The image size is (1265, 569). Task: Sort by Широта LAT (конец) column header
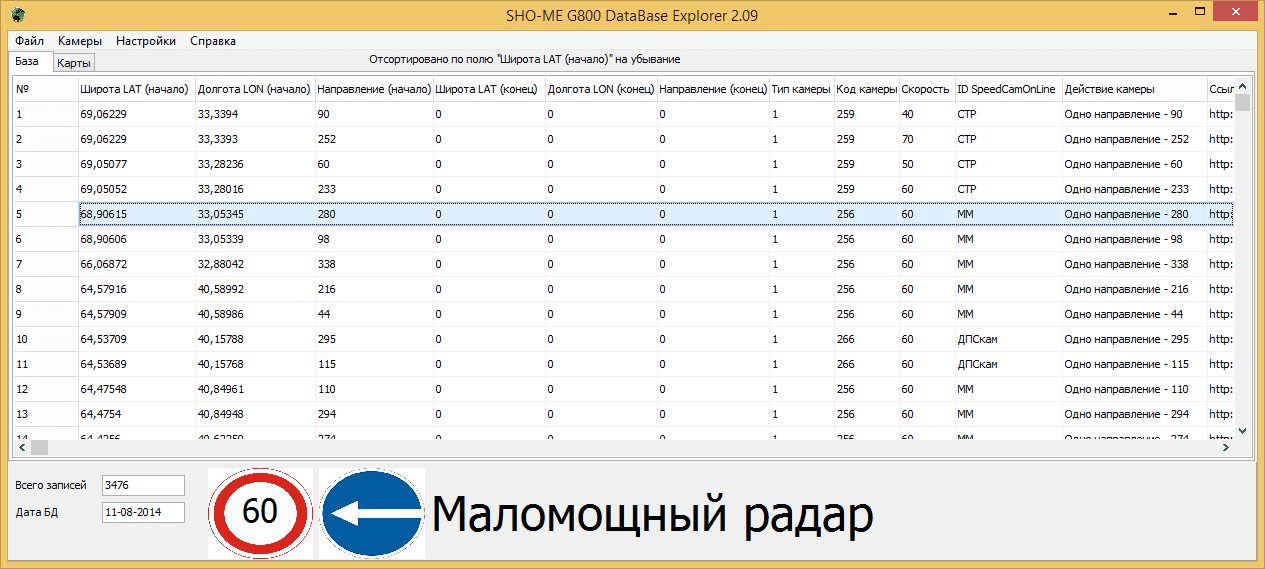489,89
